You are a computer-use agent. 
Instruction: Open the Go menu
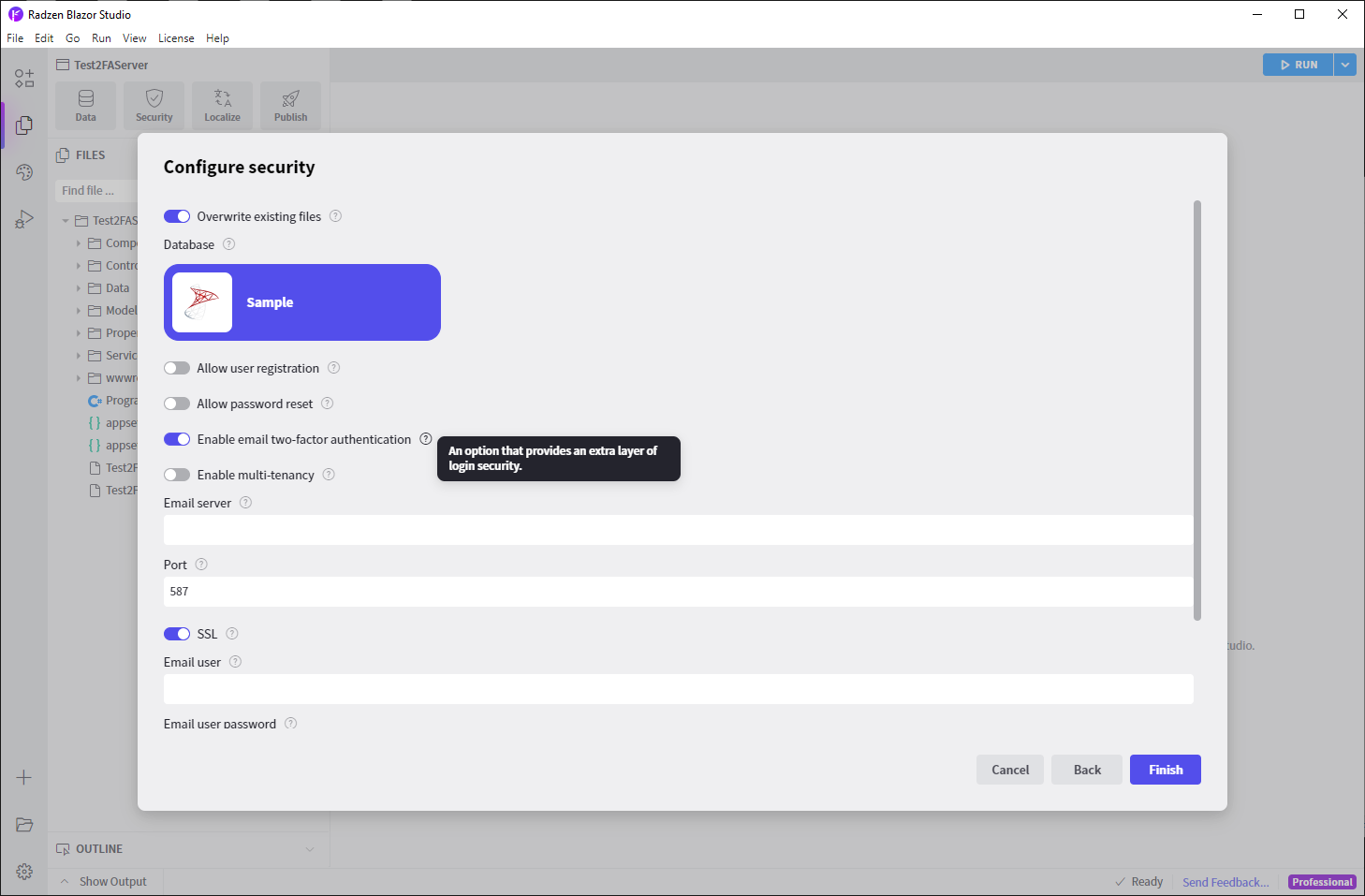pos(73,38)
